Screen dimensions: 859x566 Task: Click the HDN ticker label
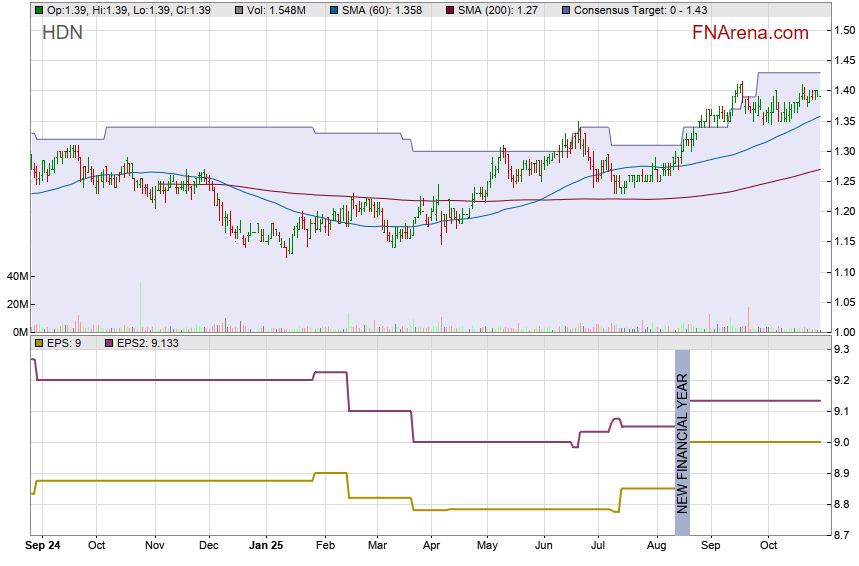pyautogui.click(x=62, y=33)
